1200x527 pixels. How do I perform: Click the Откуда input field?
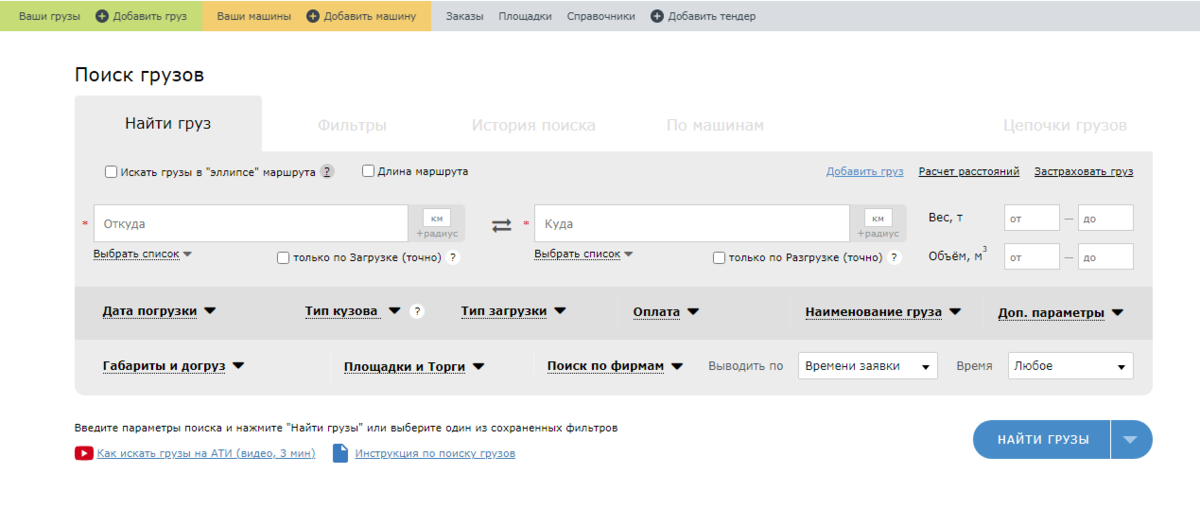coord(251,224)
